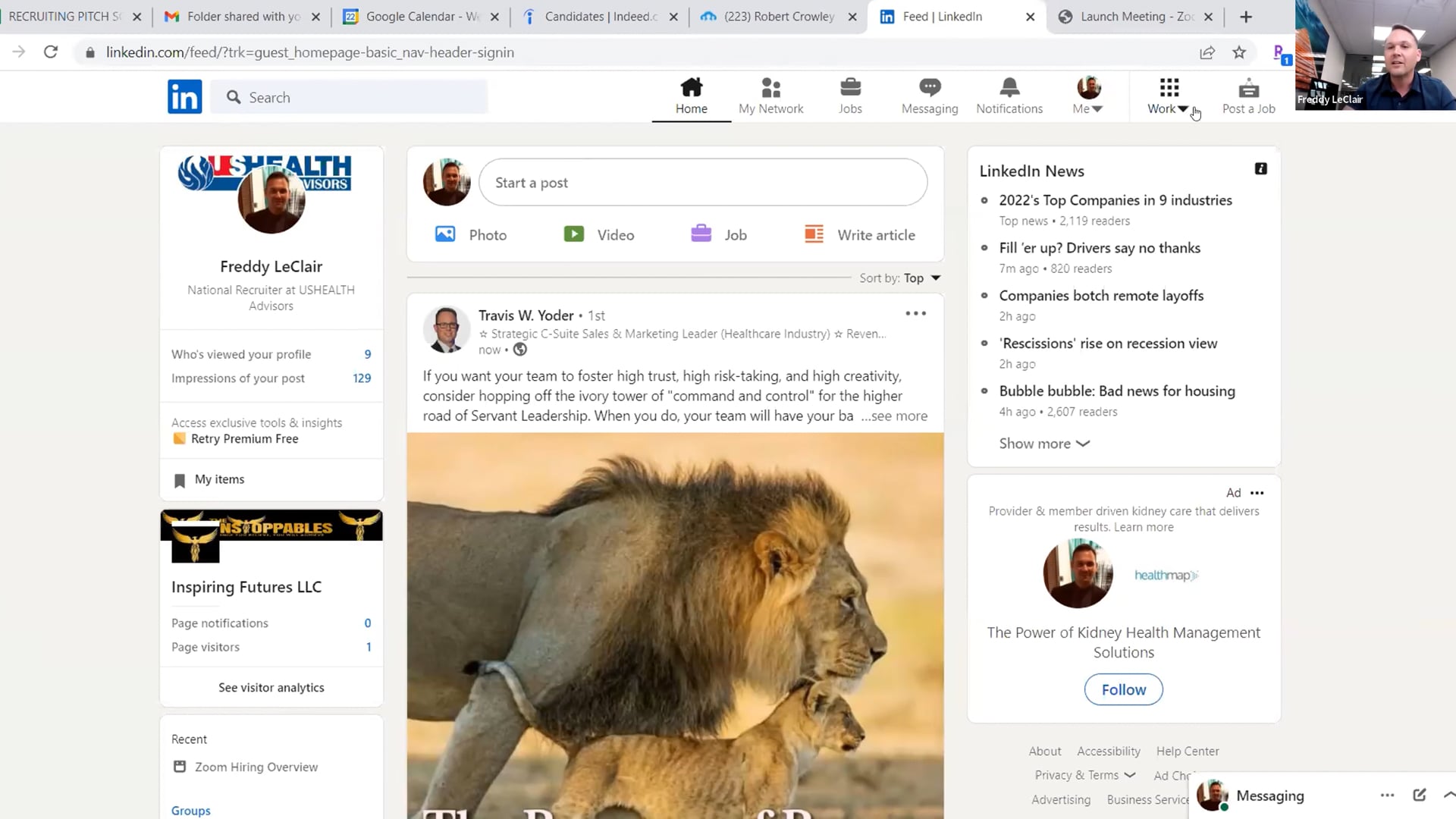The height and width of the screenshot is (819, 1456).
Task: Open Accessibility footer link
Action: coord(1108,751)
